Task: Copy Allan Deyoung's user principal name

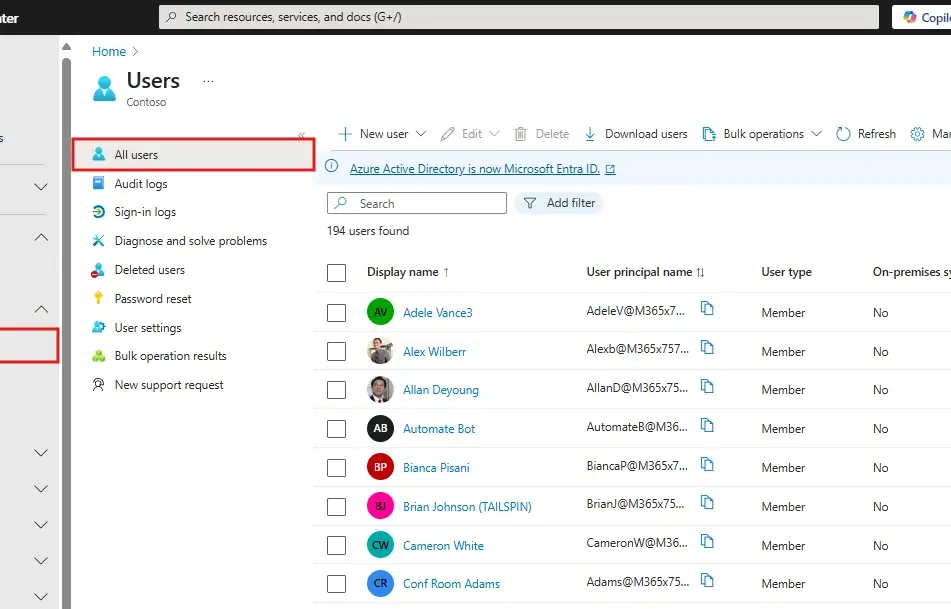Action: point(707,386)
